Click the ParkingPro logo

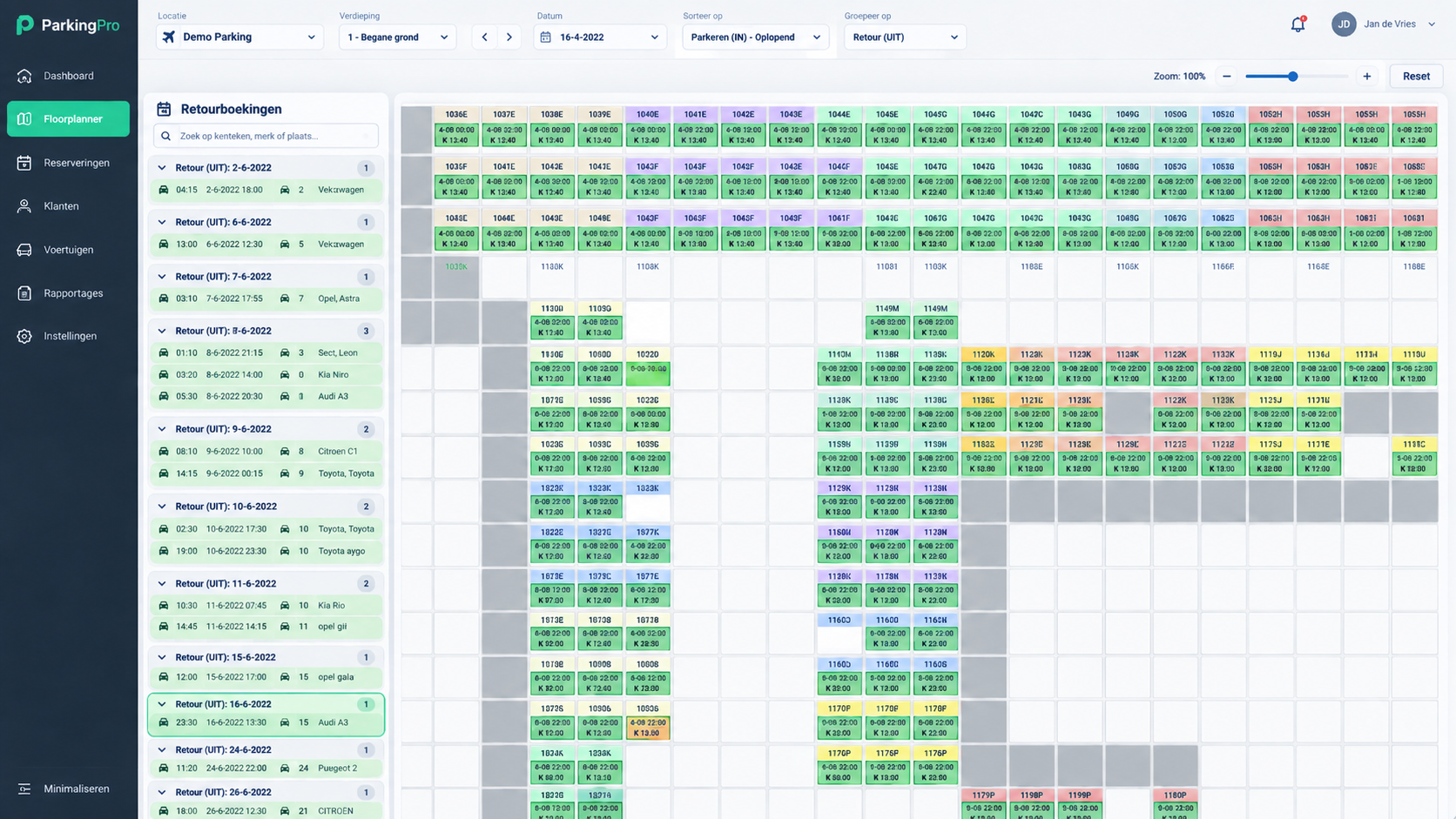(x=68, y=25)
